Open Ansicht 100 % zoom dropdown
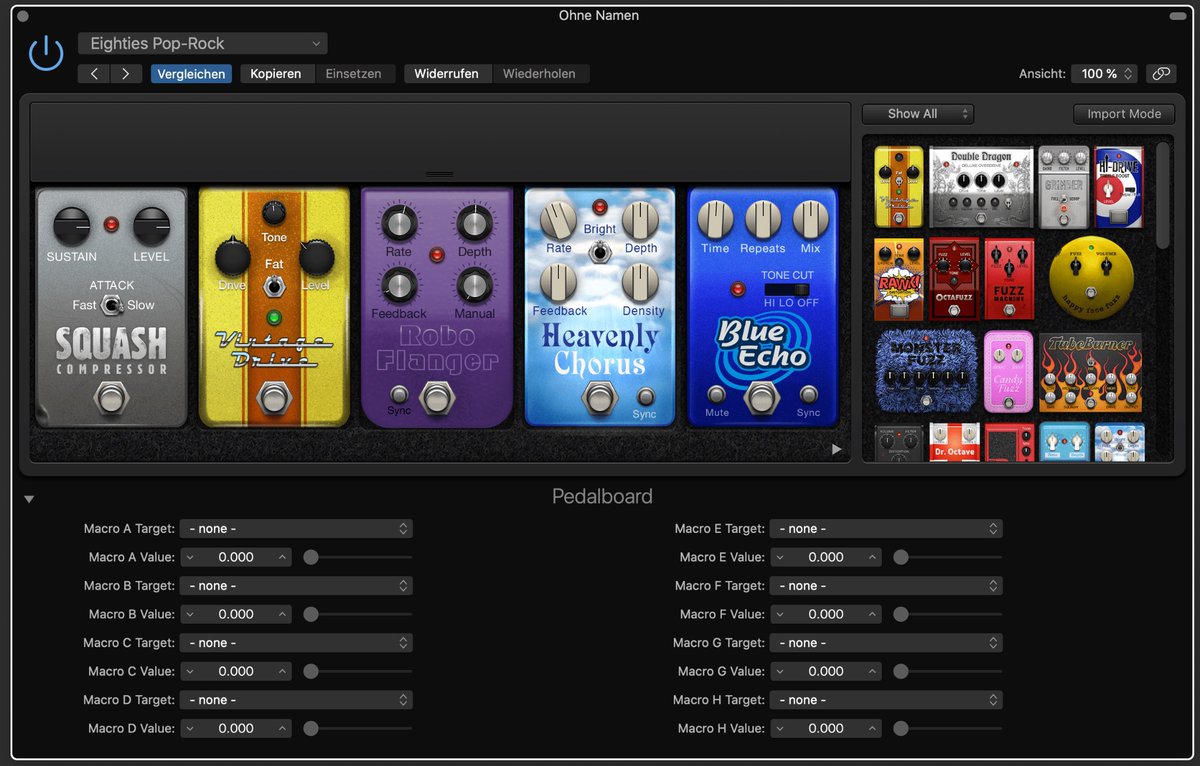 click(1105, 74)
